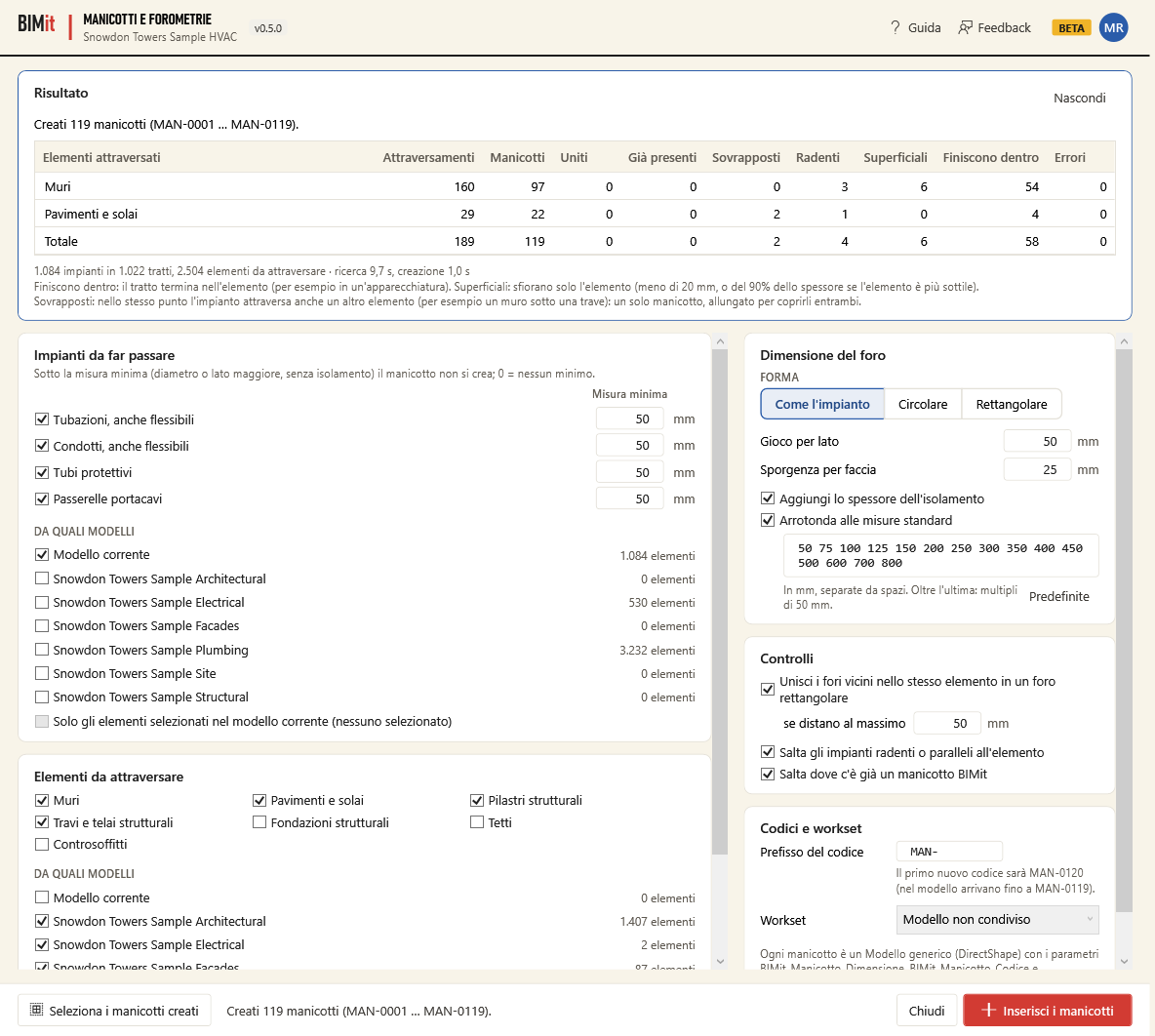1155x1036 pixels.
Task: Click the 'se distano al massimo' field
Action: click(x=947, y=724)
